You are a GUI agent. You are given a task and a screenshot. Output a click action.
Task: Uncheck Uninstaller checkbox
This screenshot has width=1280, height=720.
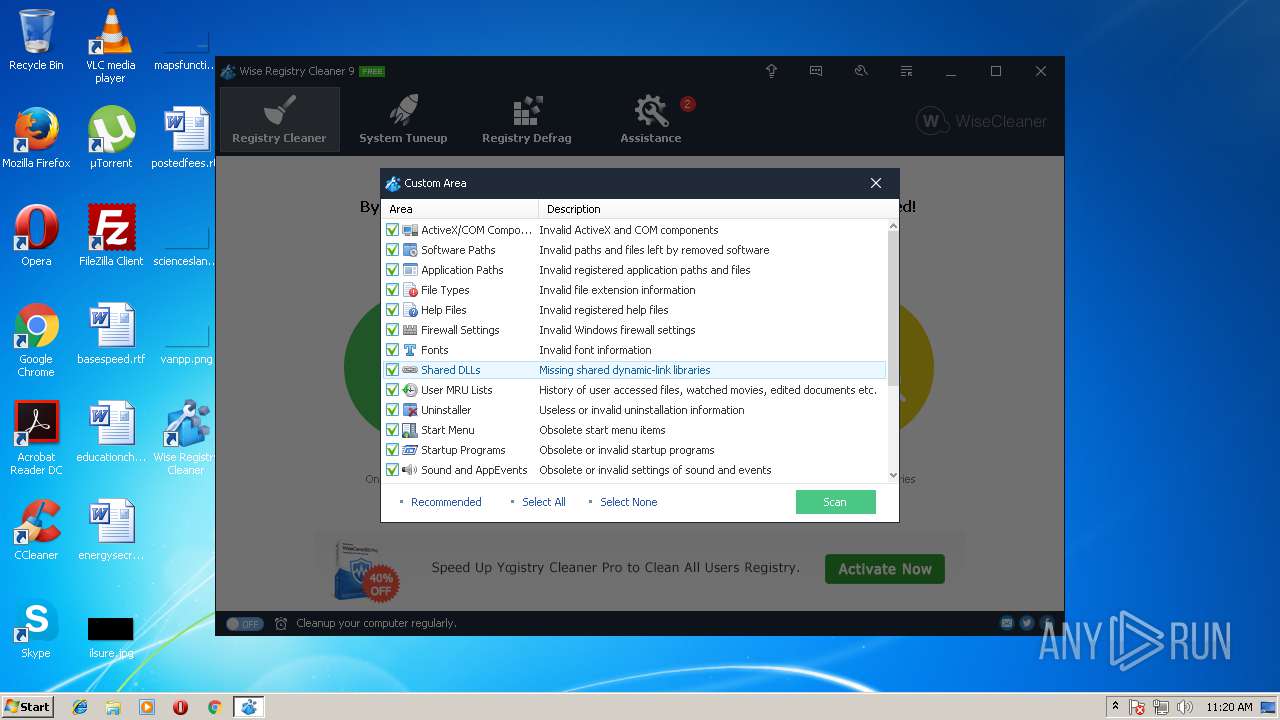(x=392, y=410)
